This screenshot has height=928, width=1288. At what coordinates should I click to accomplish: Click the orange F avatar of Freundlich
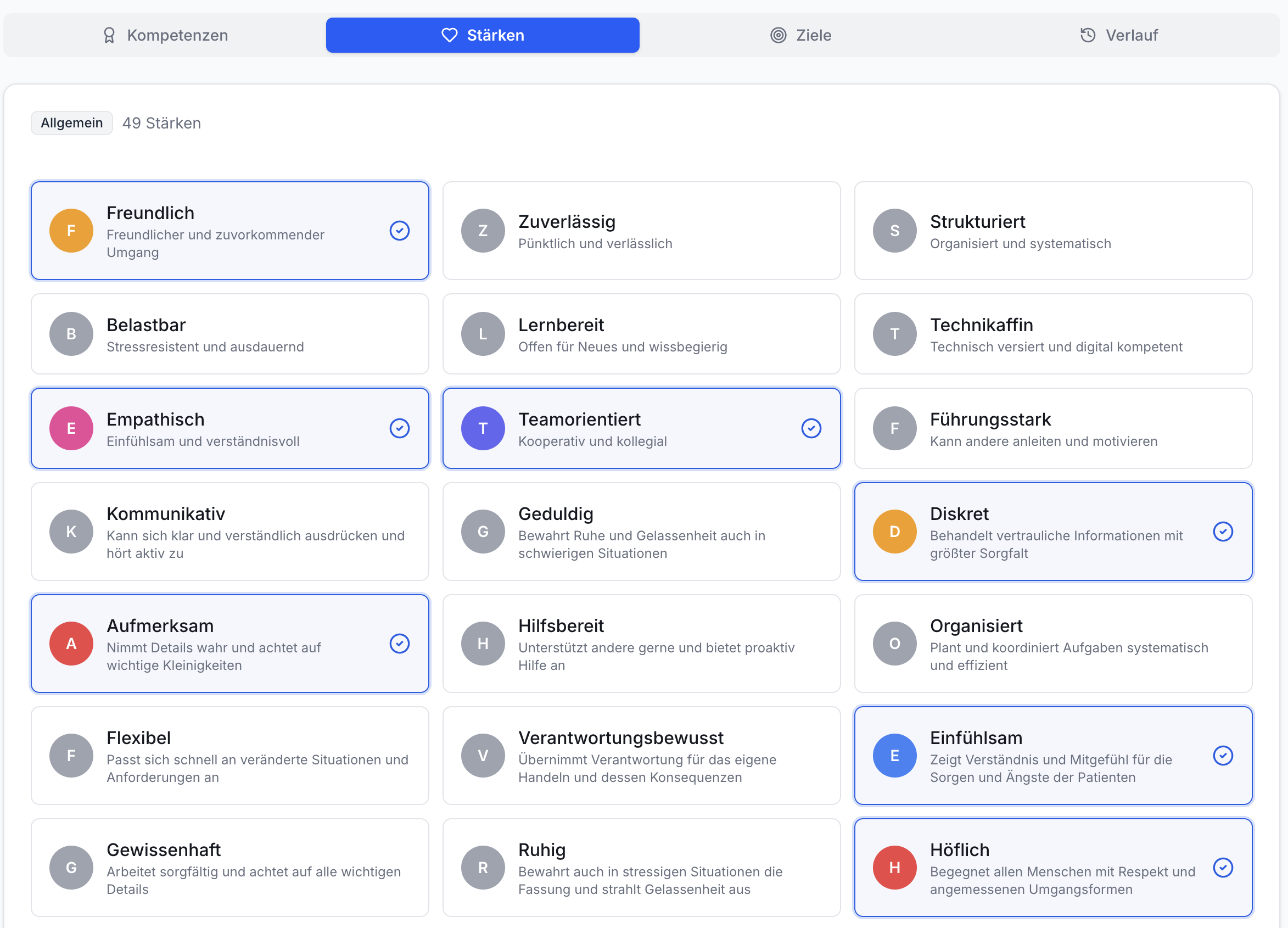click(x=71, y=231)
